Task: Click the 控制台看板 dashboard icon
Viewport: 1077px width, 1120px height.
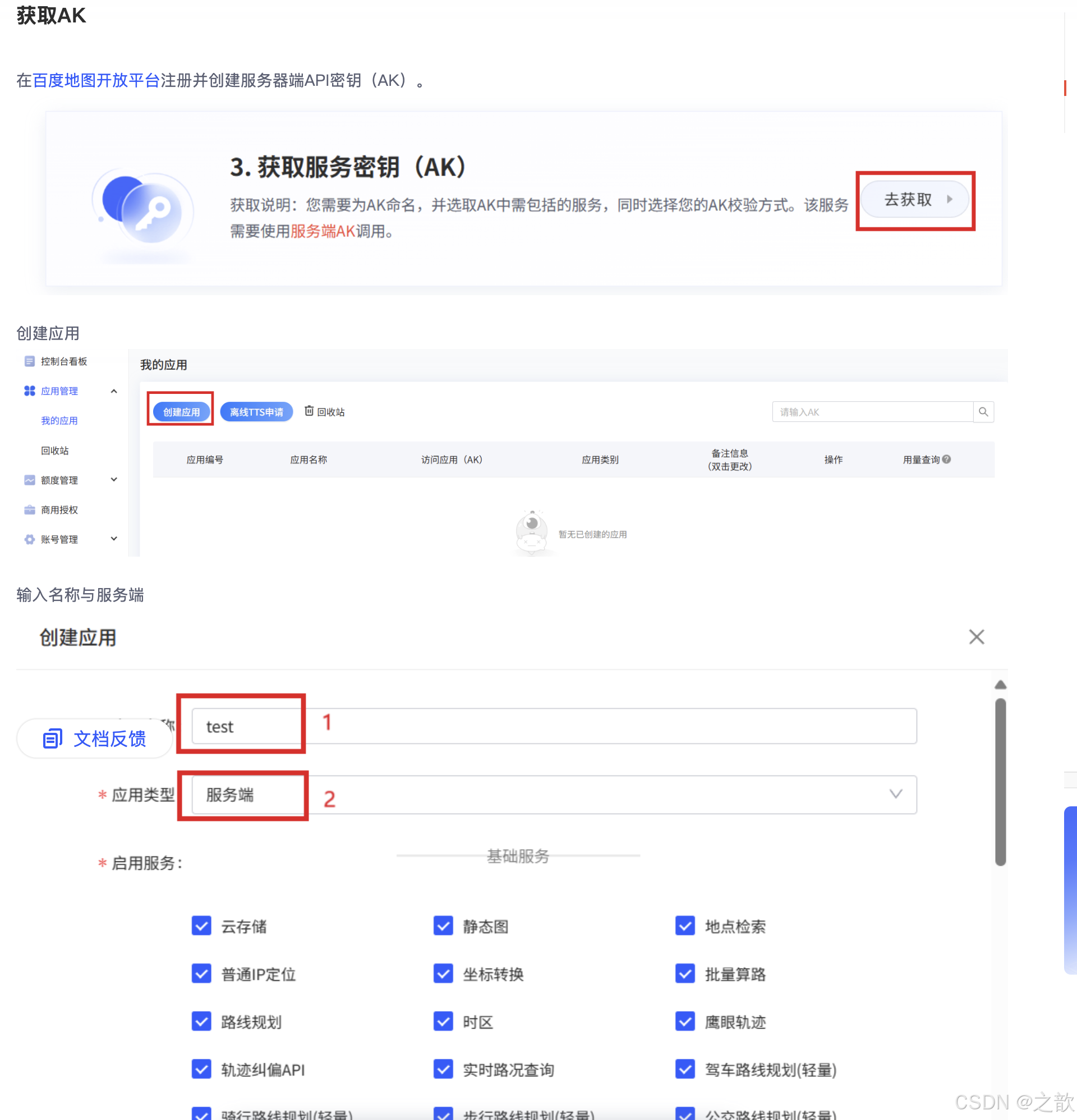Action: click(x=30, y=361)
